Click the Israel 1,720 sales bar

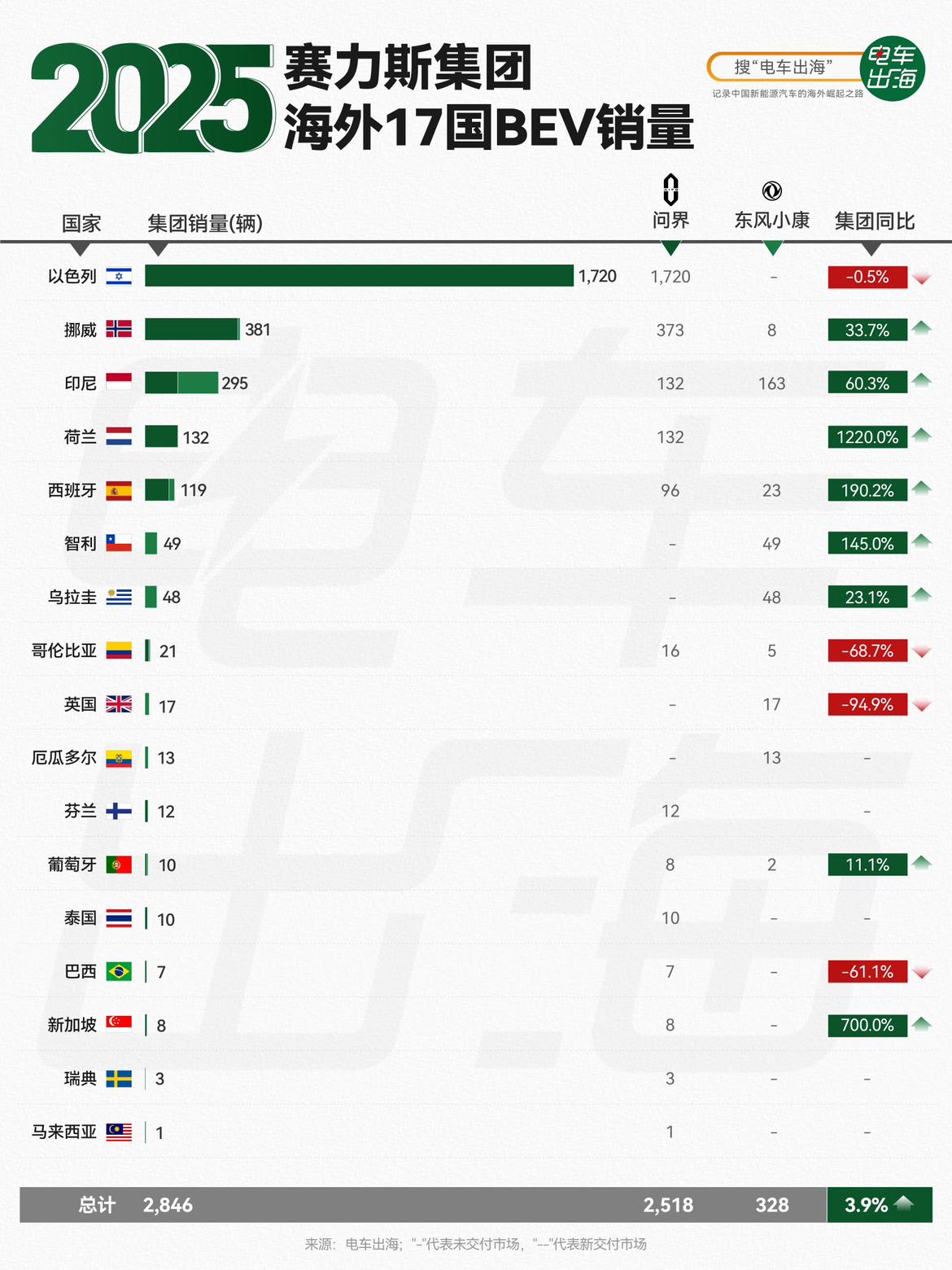(x=359, y=276)
